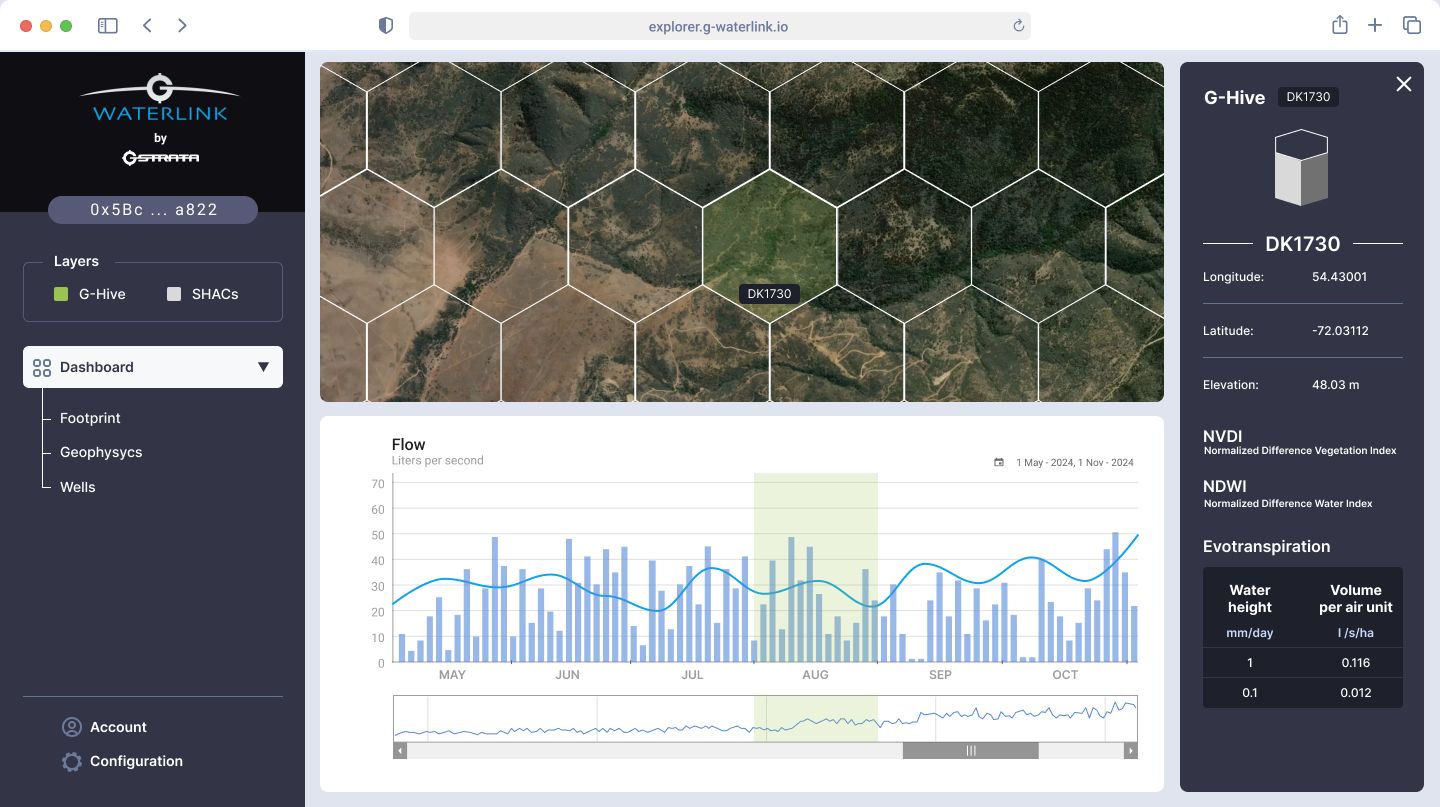Click the 0.116 volume cell

tap(1356, 663)
